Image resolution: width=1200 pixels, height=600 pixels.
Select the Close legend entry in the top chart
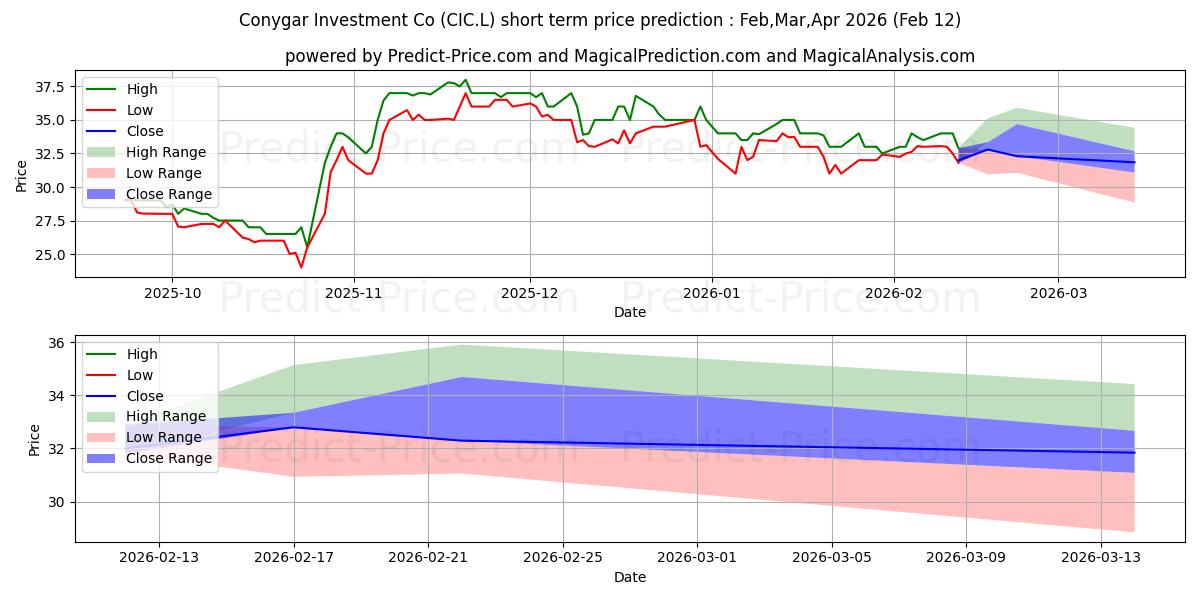(145, 131)
